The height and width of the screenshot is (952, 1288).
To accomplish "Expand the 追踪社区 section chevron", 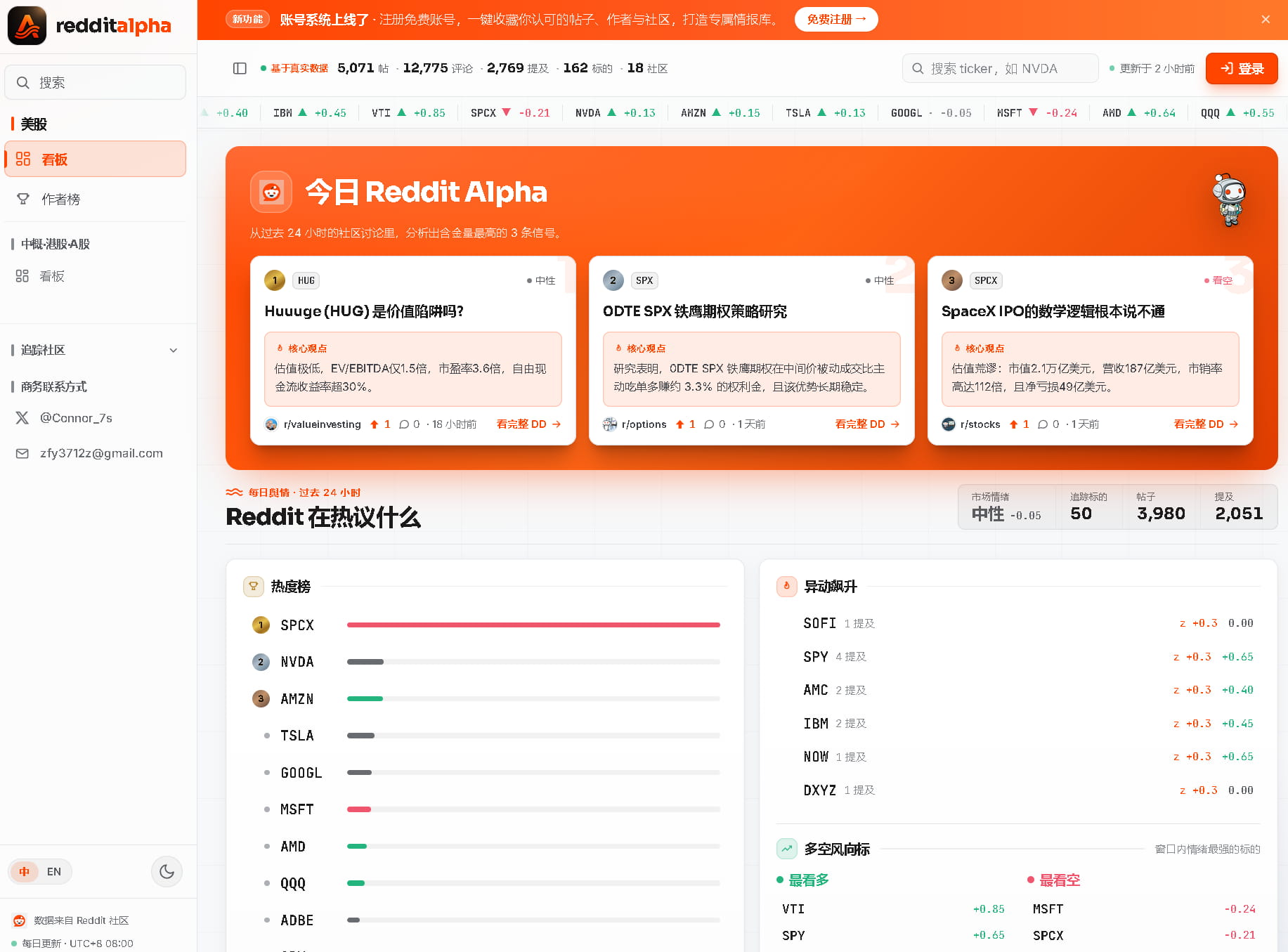I will [174, 351].
